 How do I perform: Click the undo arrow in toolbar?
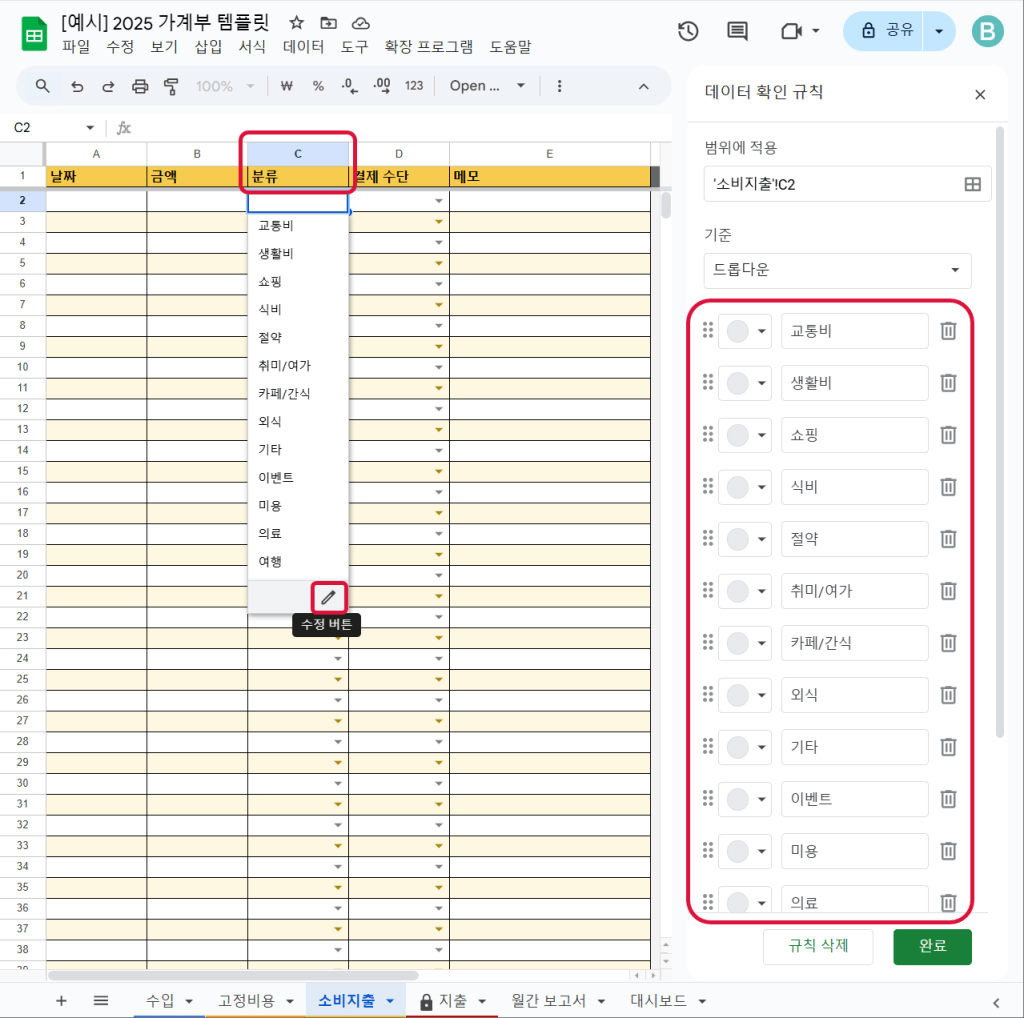[x=77, y=86]
